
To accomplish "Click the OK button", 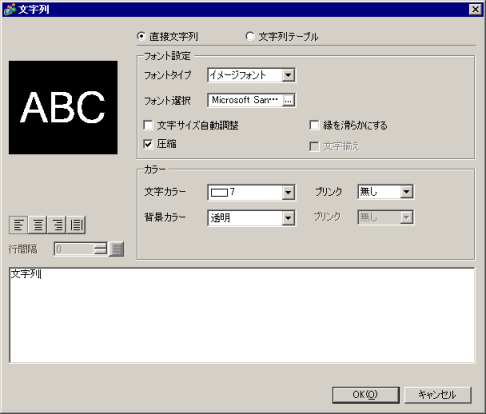I will click(366, 395).
